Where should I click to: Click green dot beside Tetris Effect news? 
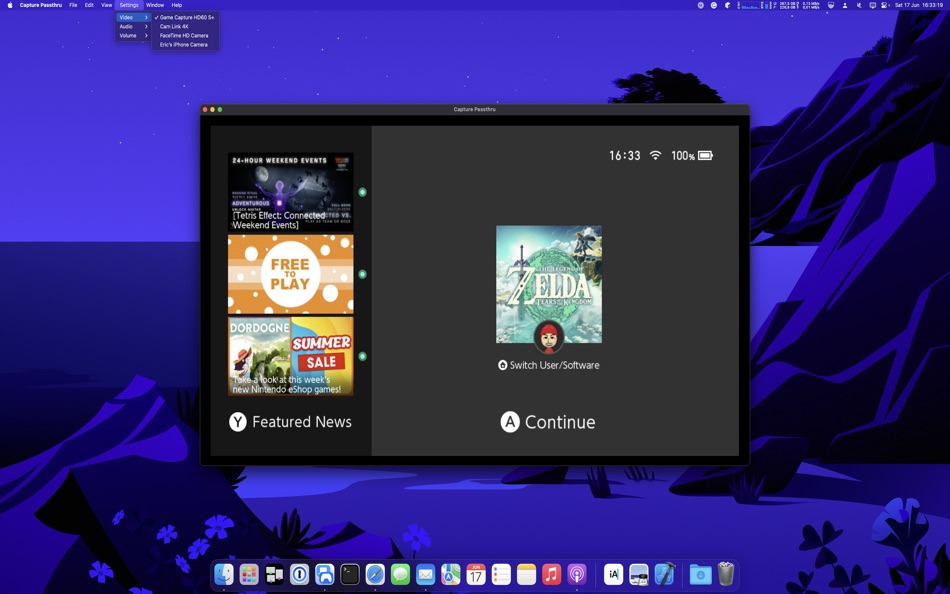click(362, 192)
